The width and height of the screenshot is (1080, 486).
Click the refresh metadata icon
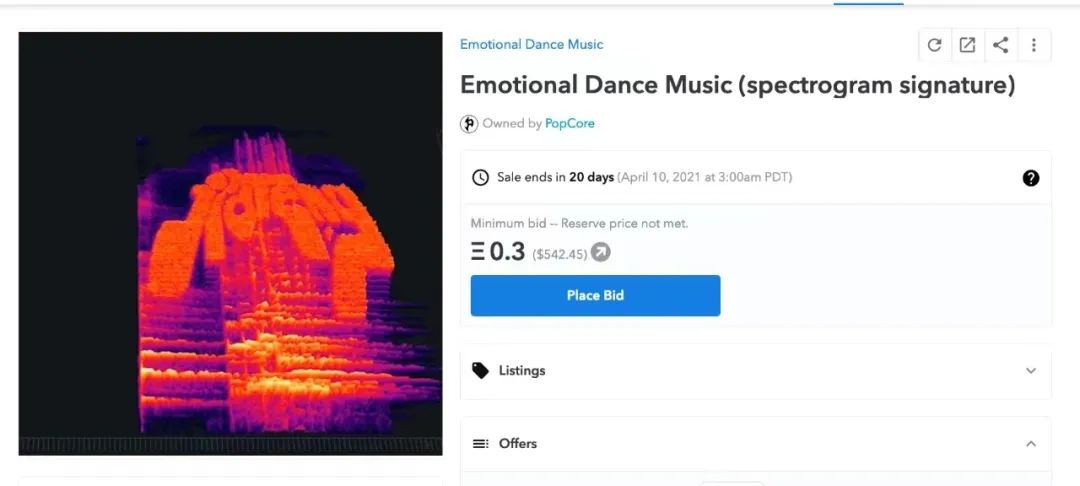[x=935, y=45]
